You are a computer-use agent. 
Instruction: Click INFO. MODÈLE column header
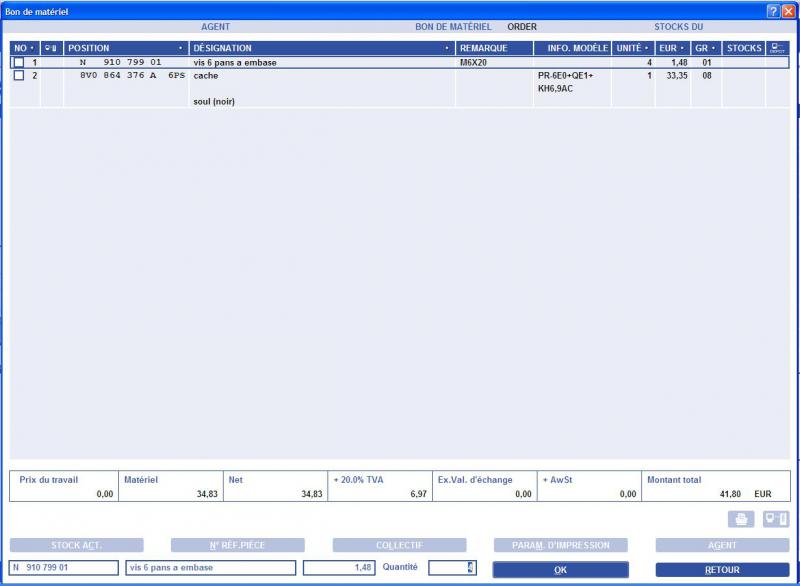pyautogui.click(x=572, y=48)
